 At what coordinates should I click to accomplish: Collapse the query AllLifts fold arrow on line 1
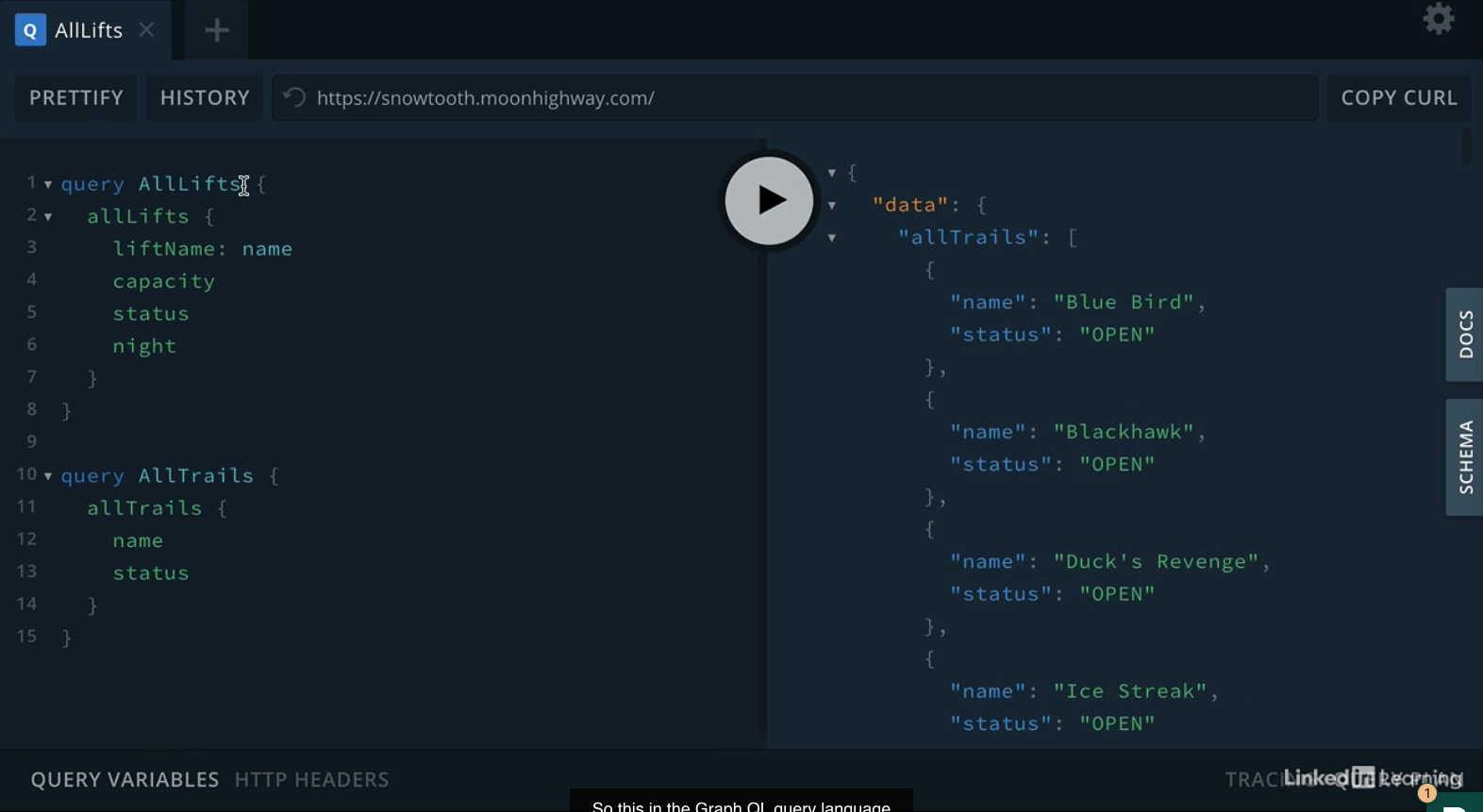pyautogui.click(x=48, y=185)
